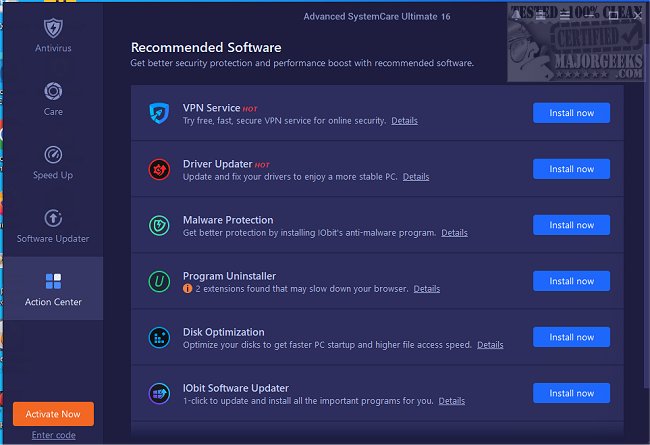The width and height of the screenshot is (650, 445).
Task: Click the Program Uninstaller icon
Action: point(158,281)
